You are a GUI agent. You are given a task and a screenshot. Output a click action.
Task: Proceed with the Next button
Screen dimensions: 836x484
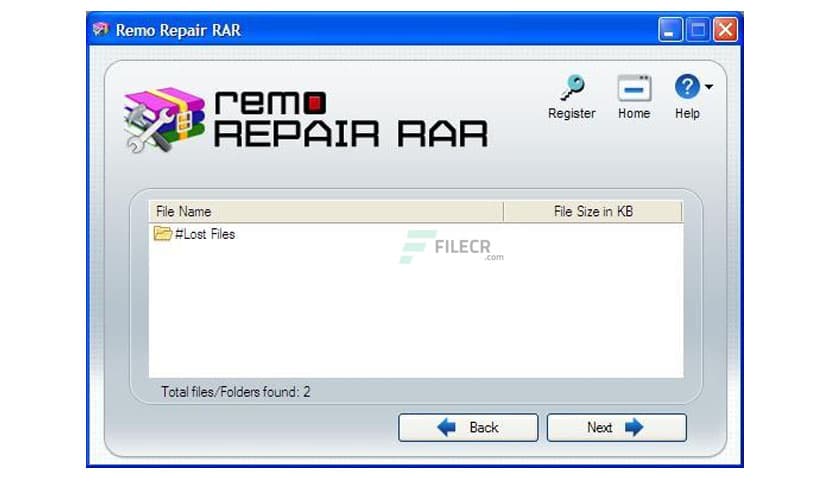click(616, 427)
